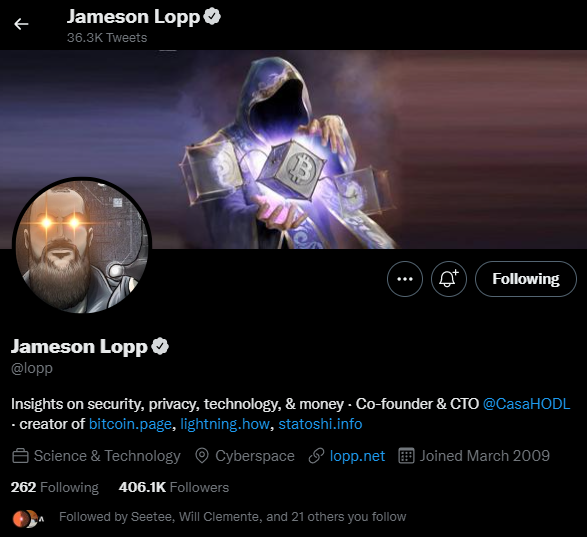Visit the lopp.net website link
Image resolution: width=587 pixels, height=537 pixels.
(x=358, y=456)
